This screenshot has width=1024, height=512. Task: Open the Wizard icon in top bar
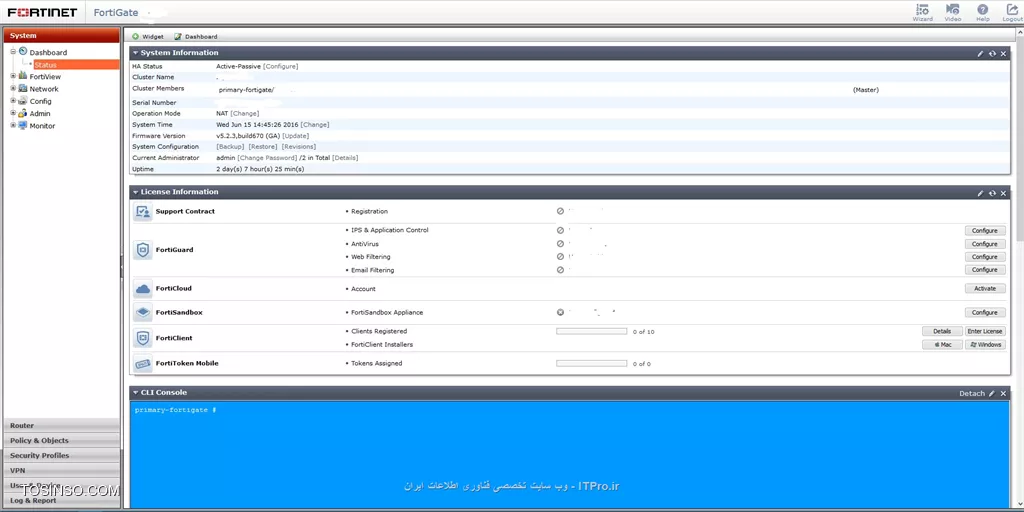click(922, 12)
